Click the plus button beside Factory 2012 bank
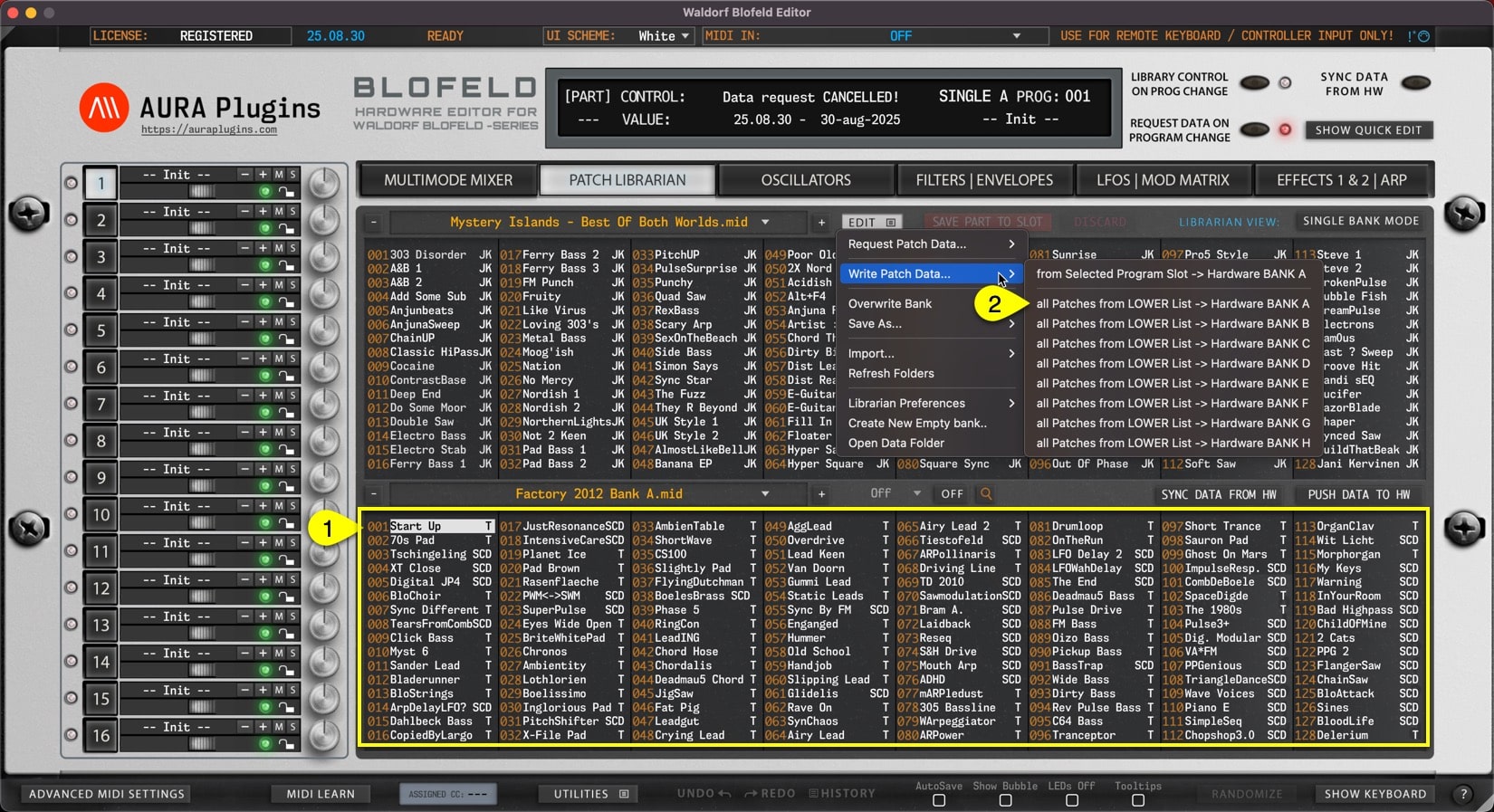The image size is (1494, 812). coord(821,493)
